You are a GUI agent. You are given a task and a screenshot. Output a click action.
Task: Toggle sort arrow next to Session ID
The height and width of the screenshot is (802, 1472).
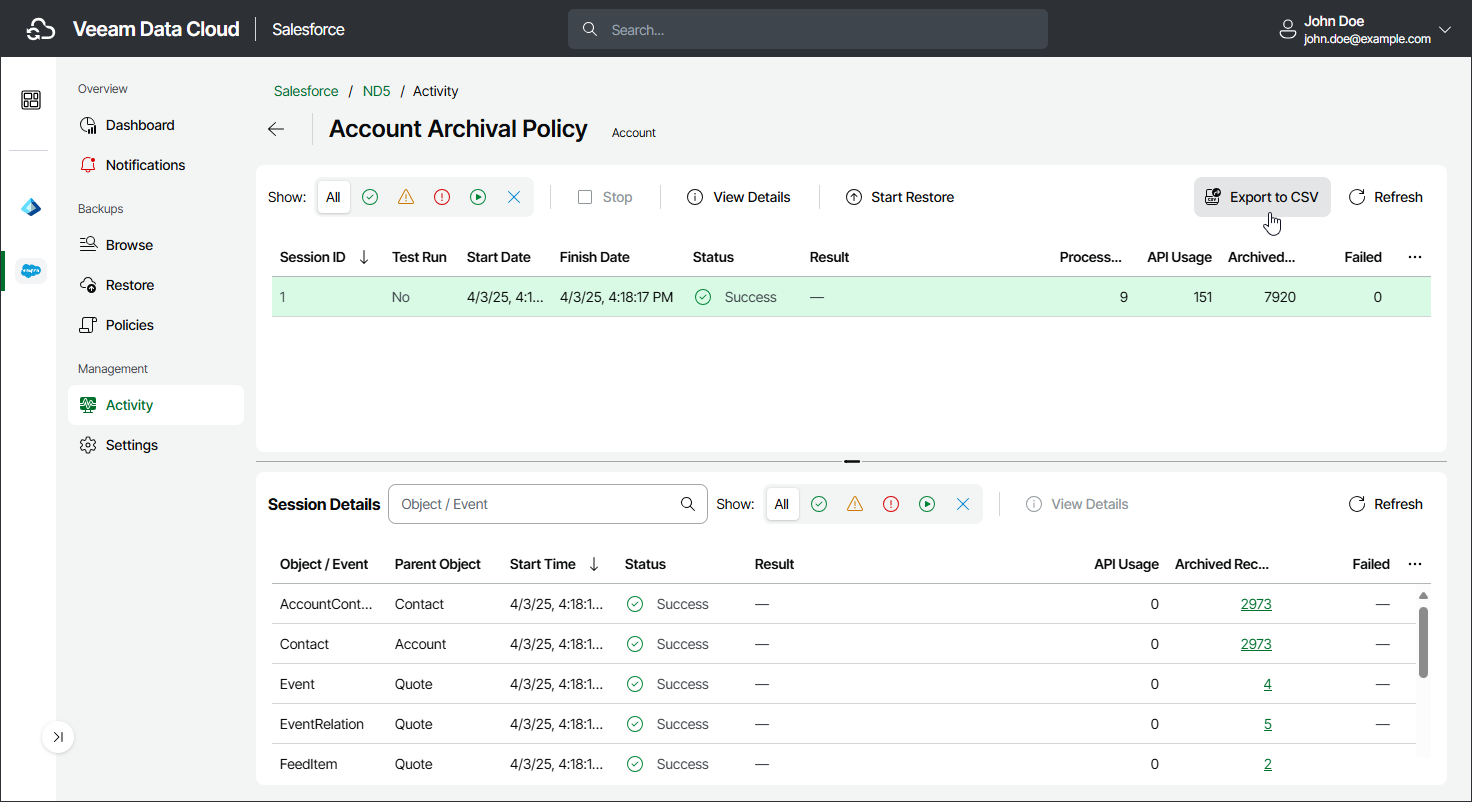pos(364,257)
